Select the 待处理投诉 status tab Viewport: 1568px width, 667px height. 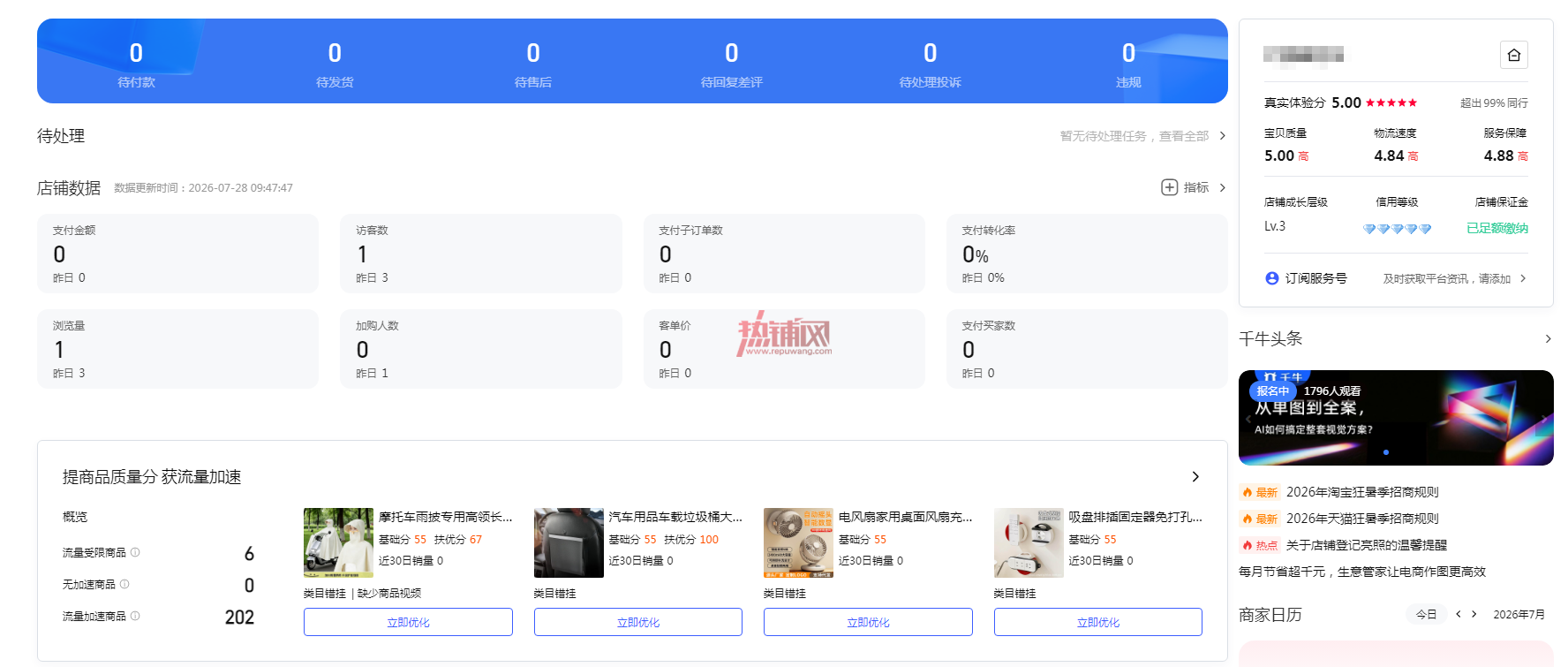[x=930, y=63]
